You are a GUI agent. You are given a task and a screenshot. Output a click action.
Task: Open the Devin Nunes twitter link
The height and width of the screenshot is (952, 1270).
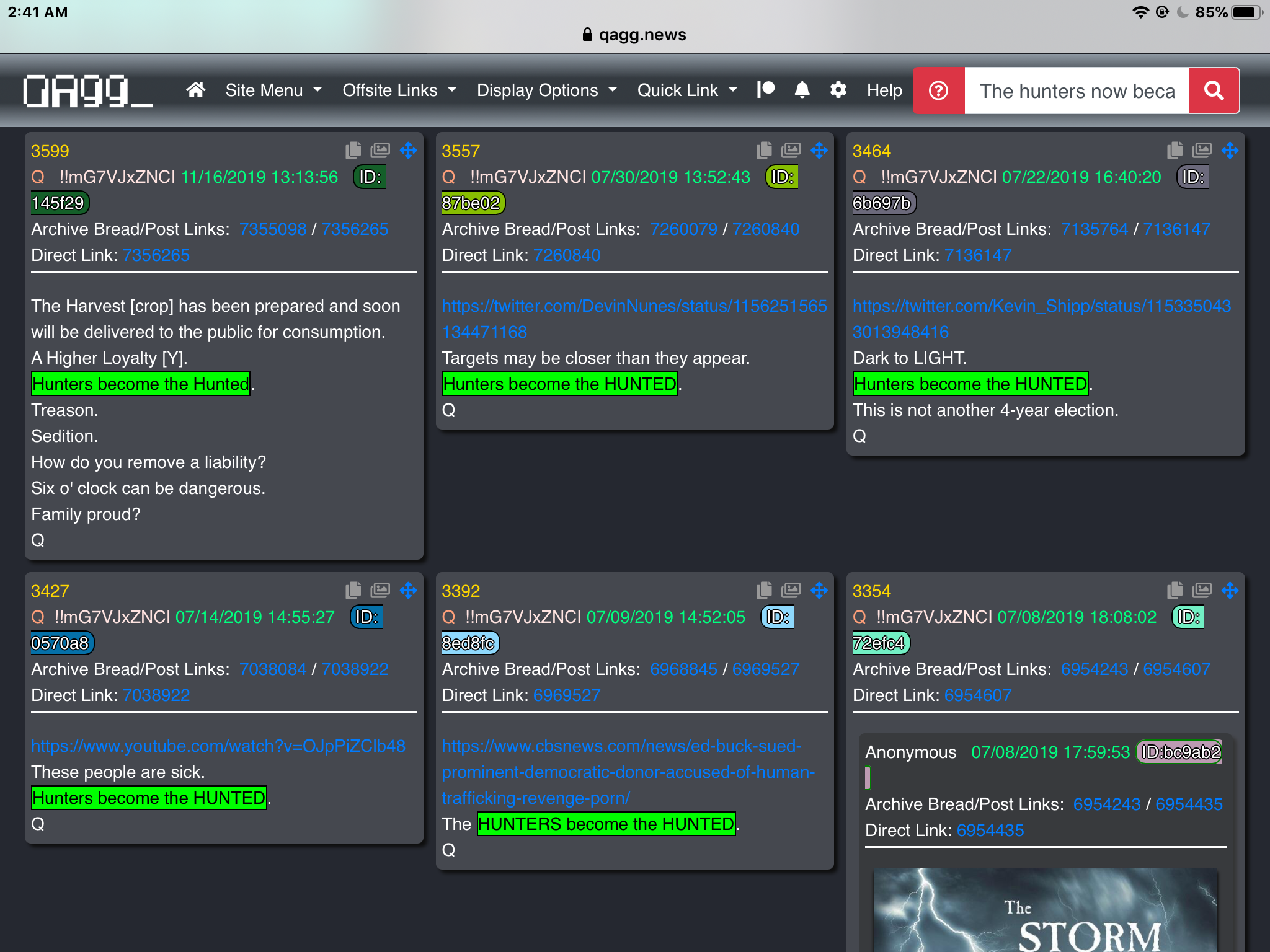[x=634, y=306]
